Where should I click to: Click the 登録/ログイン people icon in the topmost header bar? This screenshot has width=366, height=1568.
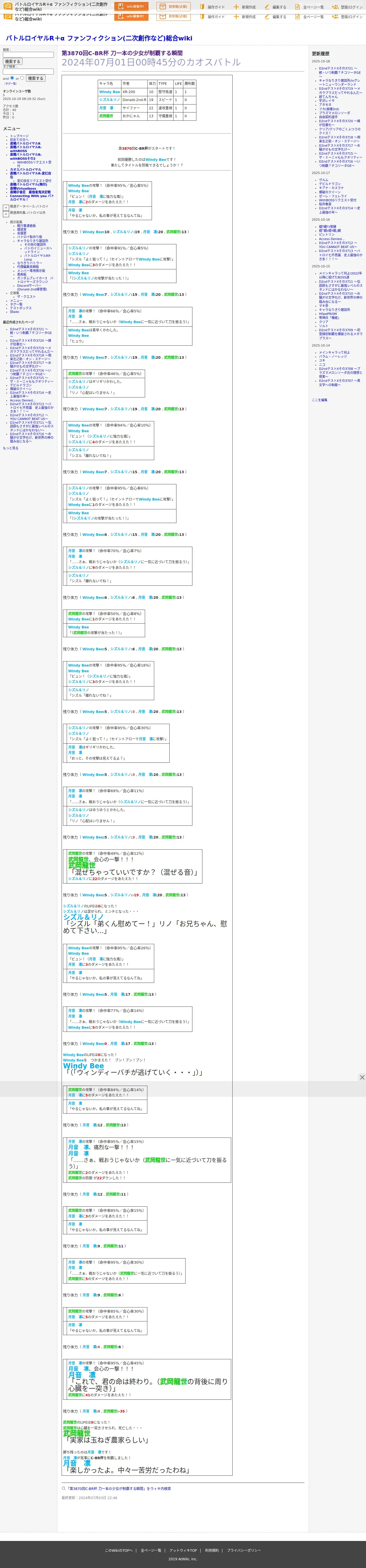point(335,7)
